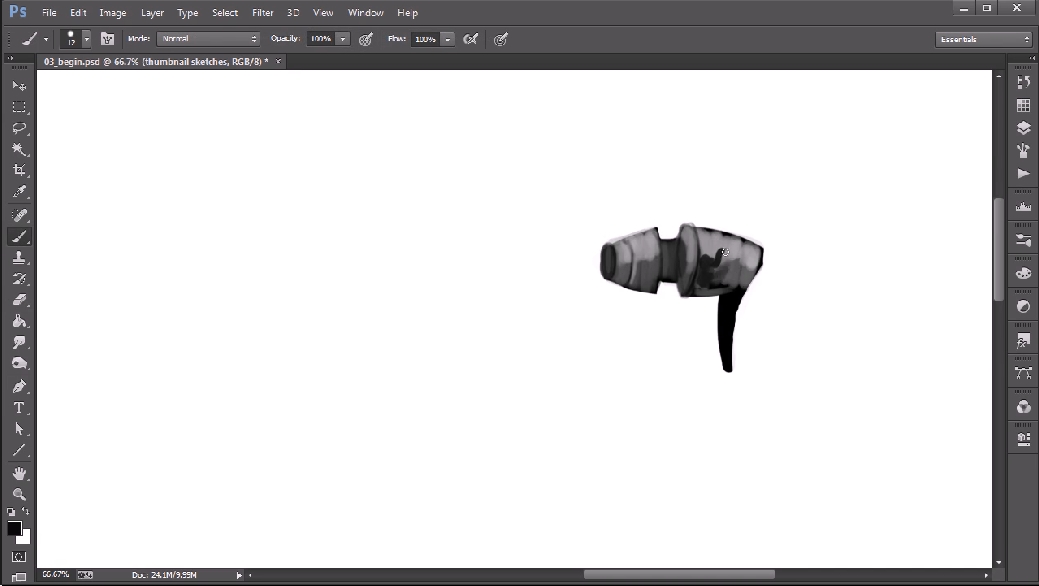The height and width of the screenshot is (586, 1039).
Task: Enable airbrush-style build-up effects
Action: (x=469, y=39)
